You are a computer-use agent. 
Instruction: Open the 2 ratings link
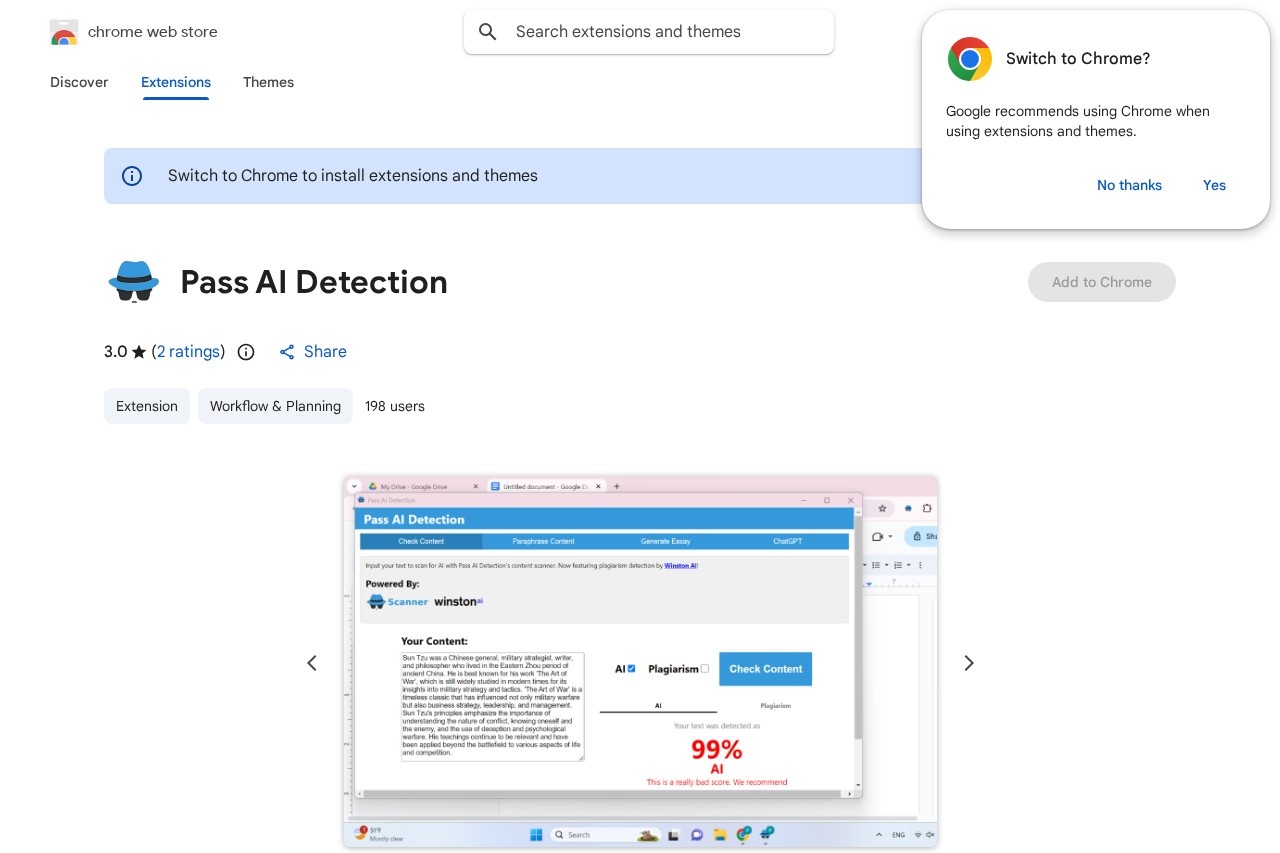pyautogui.click(x=188, y=351)
